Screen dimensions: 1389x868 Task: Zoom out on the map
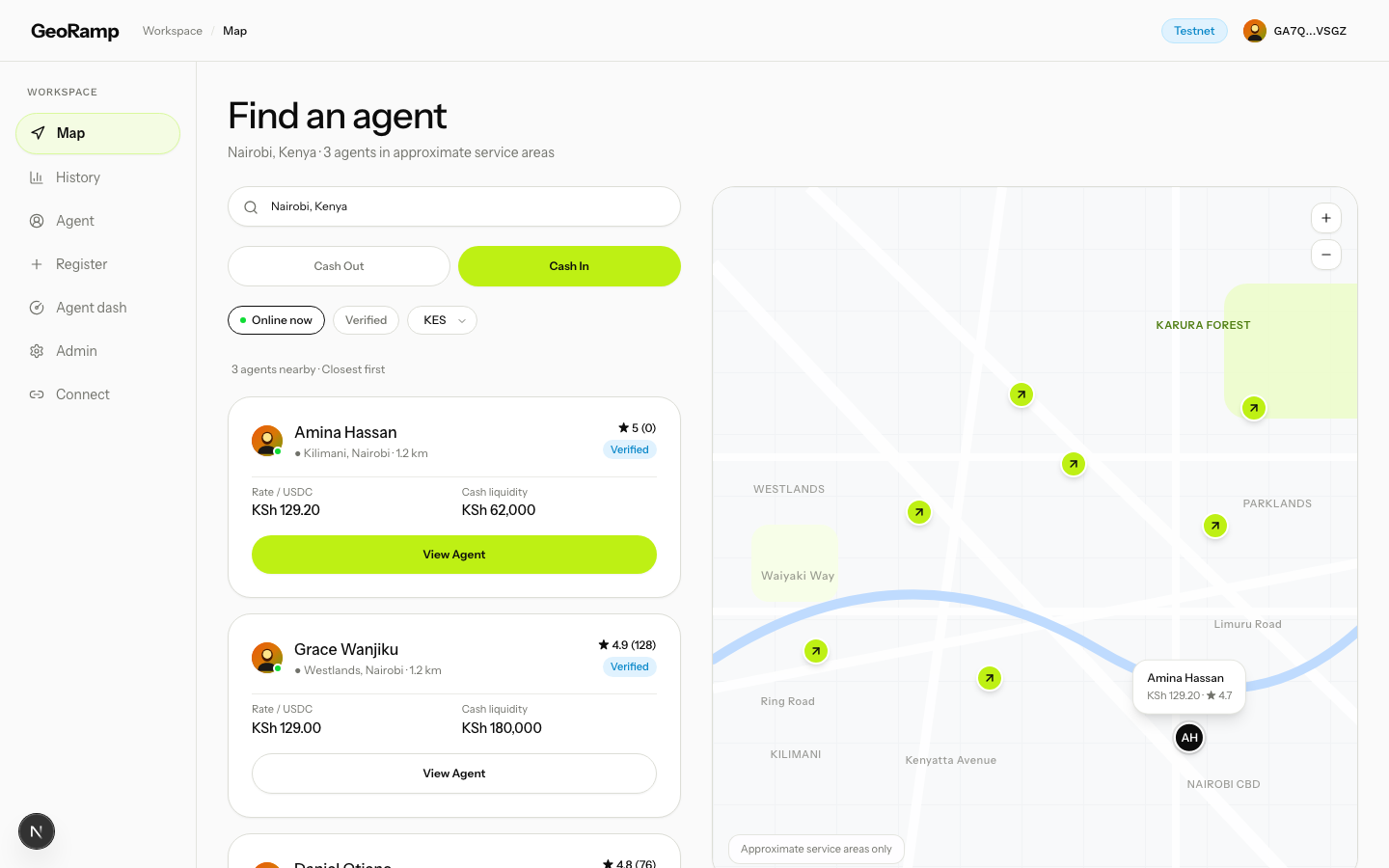(1326, 255)
